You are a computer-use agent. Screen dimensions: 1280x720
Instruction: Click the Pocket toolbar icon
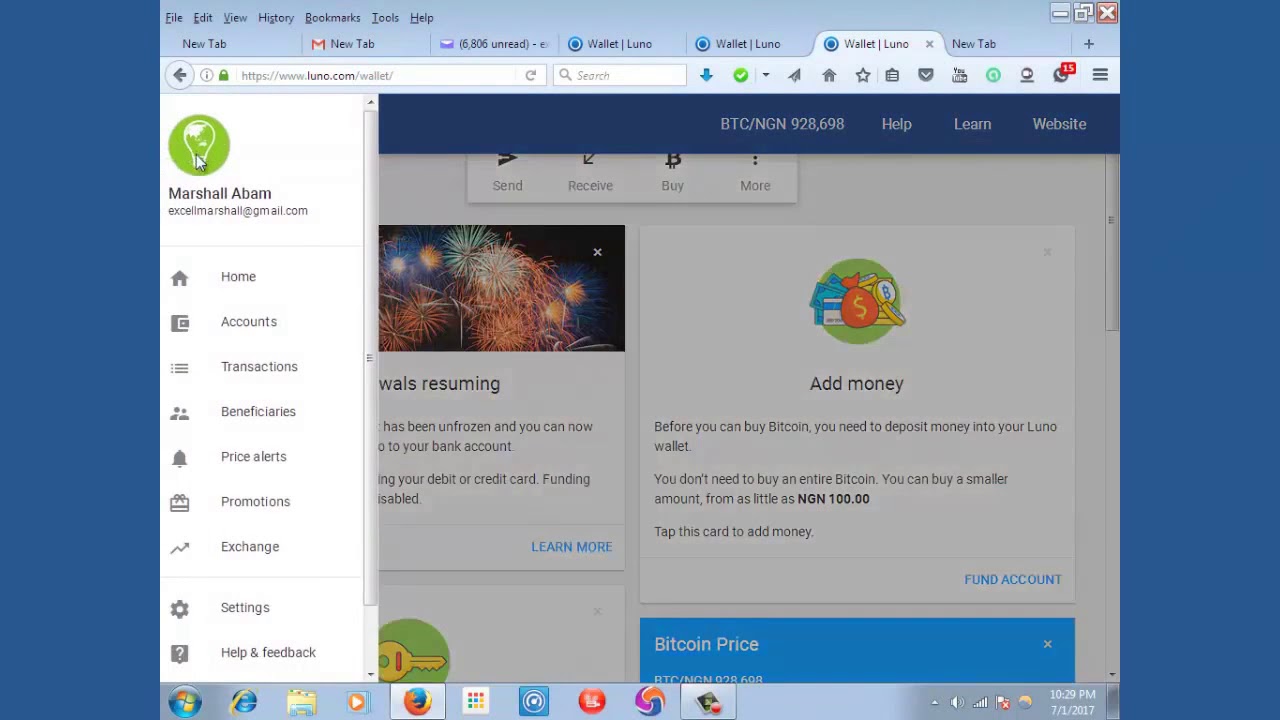(926, 75)
